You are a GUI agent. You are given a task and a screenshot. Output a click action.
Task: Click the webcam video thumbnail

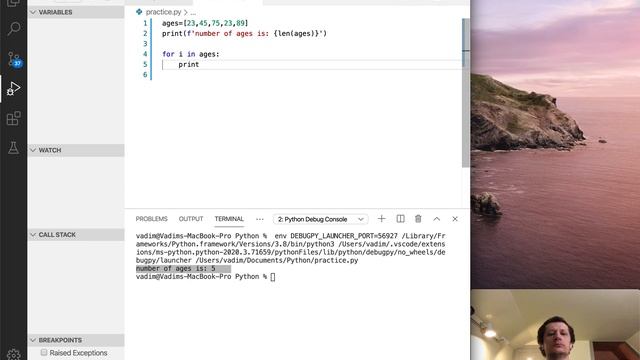click(x=555, y=325)
